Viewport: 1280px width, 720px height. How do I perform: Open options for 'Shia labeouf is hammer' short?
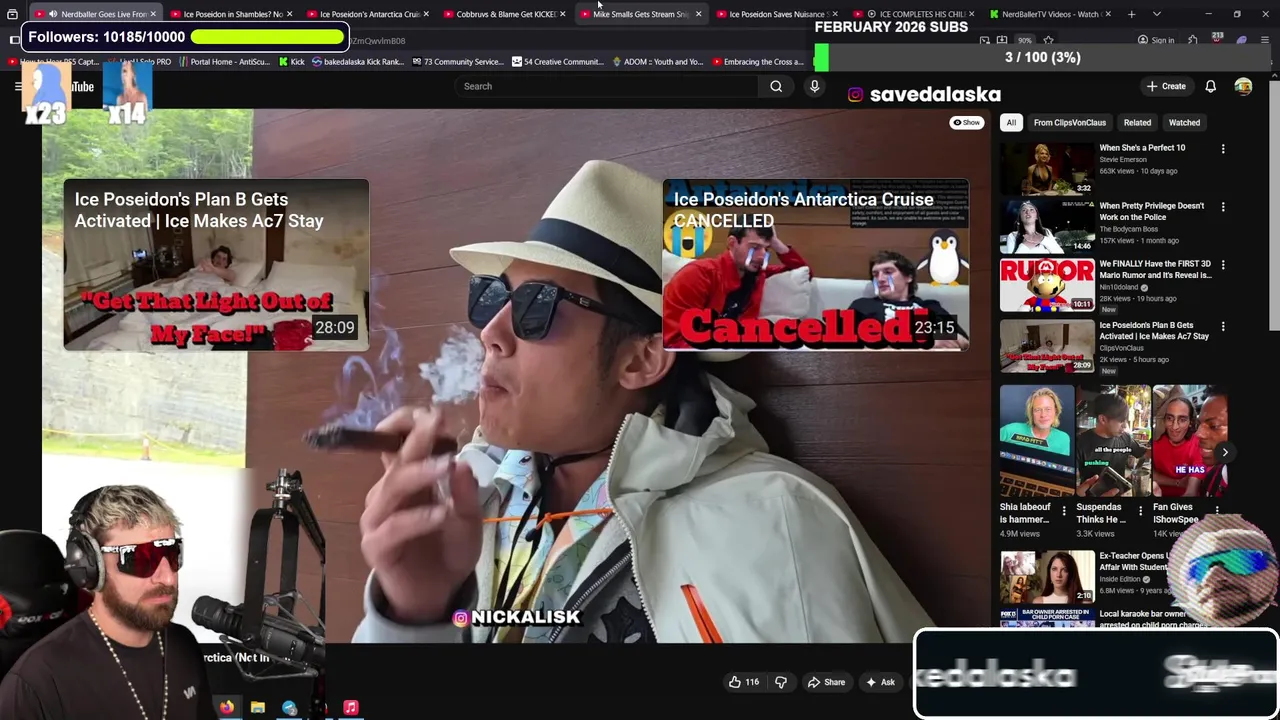point(1064,510)
